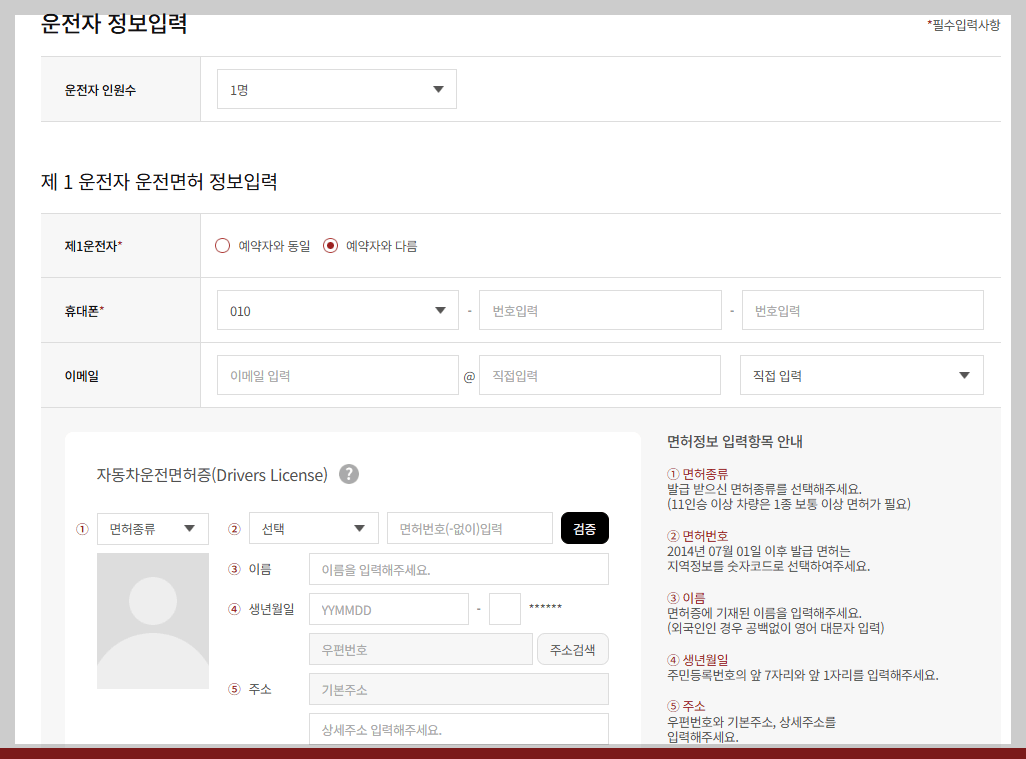Click the 휴대폰* row label
Screen dimensions: 1026x759
[x=84, y=311]
